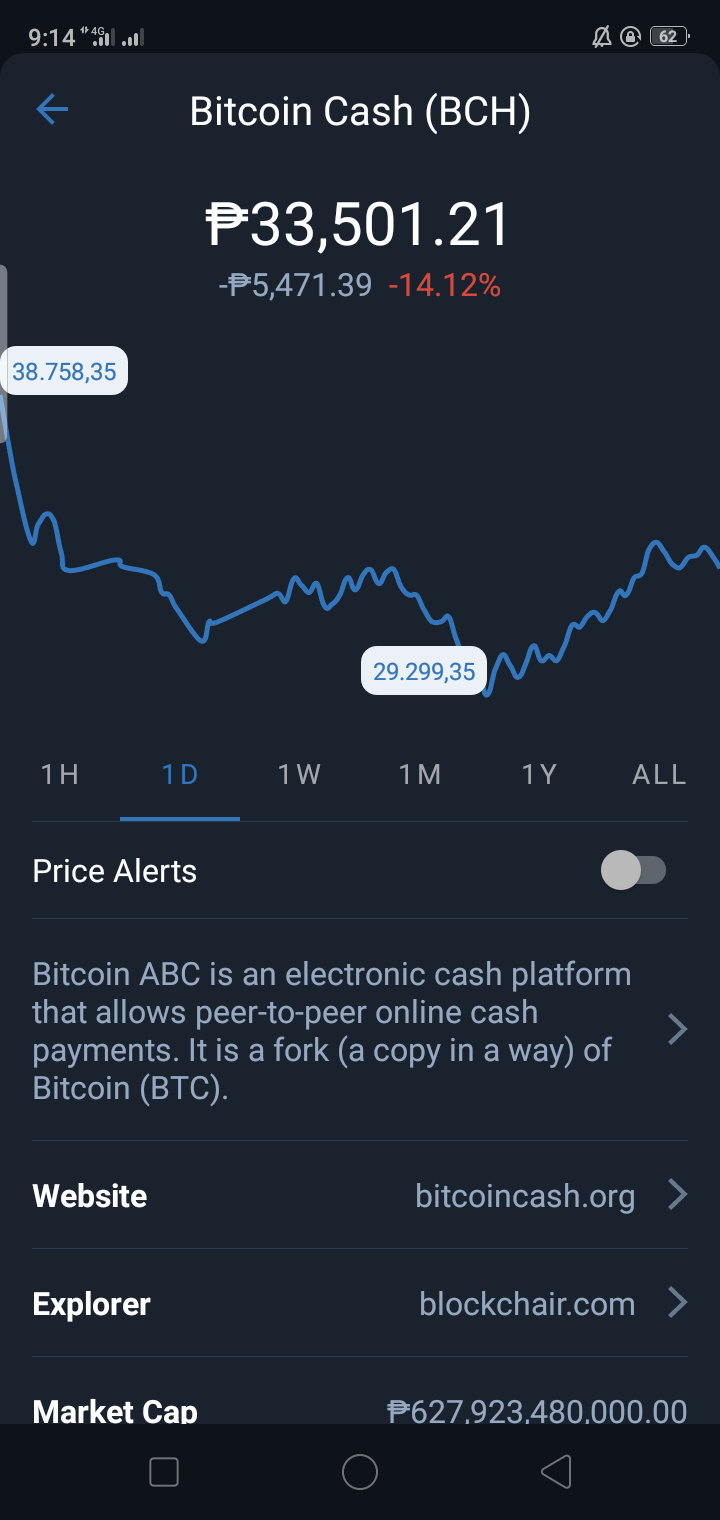Show the 1Y price chart

[x=540, y=774]
